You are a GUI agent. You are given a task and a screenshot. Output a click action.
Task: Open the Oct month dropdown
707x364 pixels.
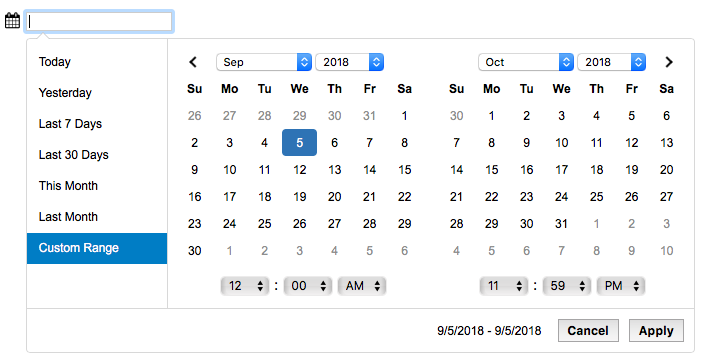point(526,62)
